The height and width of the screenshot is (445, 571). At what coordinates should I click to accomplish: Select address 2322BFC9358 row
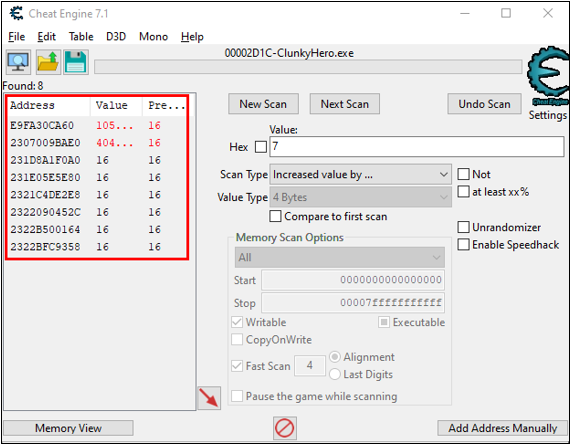[x=97, y=247]
